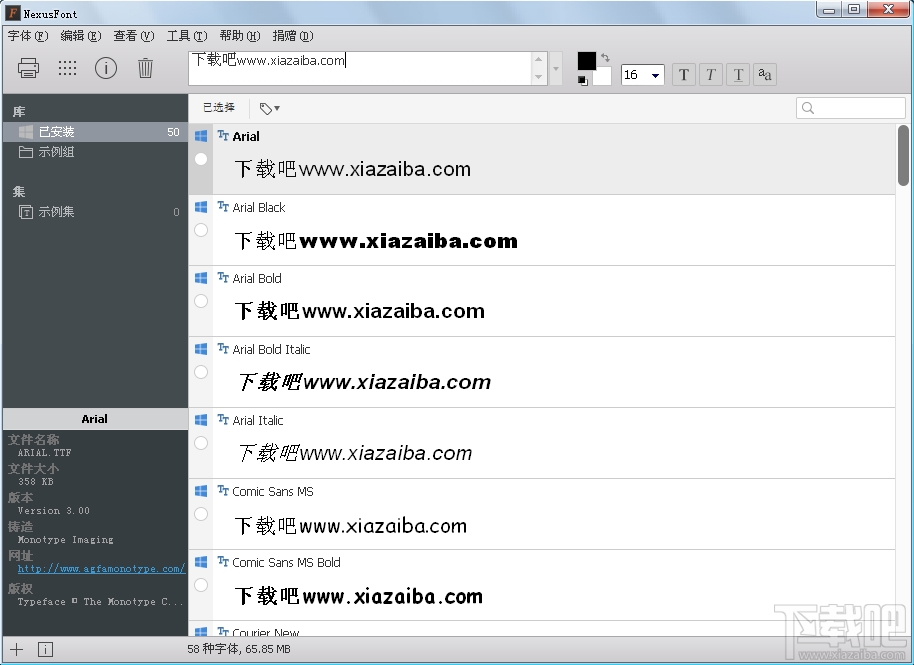Click the info panel icon in the status bar
This screenshot has width=914, height=665.
point(45,649)
